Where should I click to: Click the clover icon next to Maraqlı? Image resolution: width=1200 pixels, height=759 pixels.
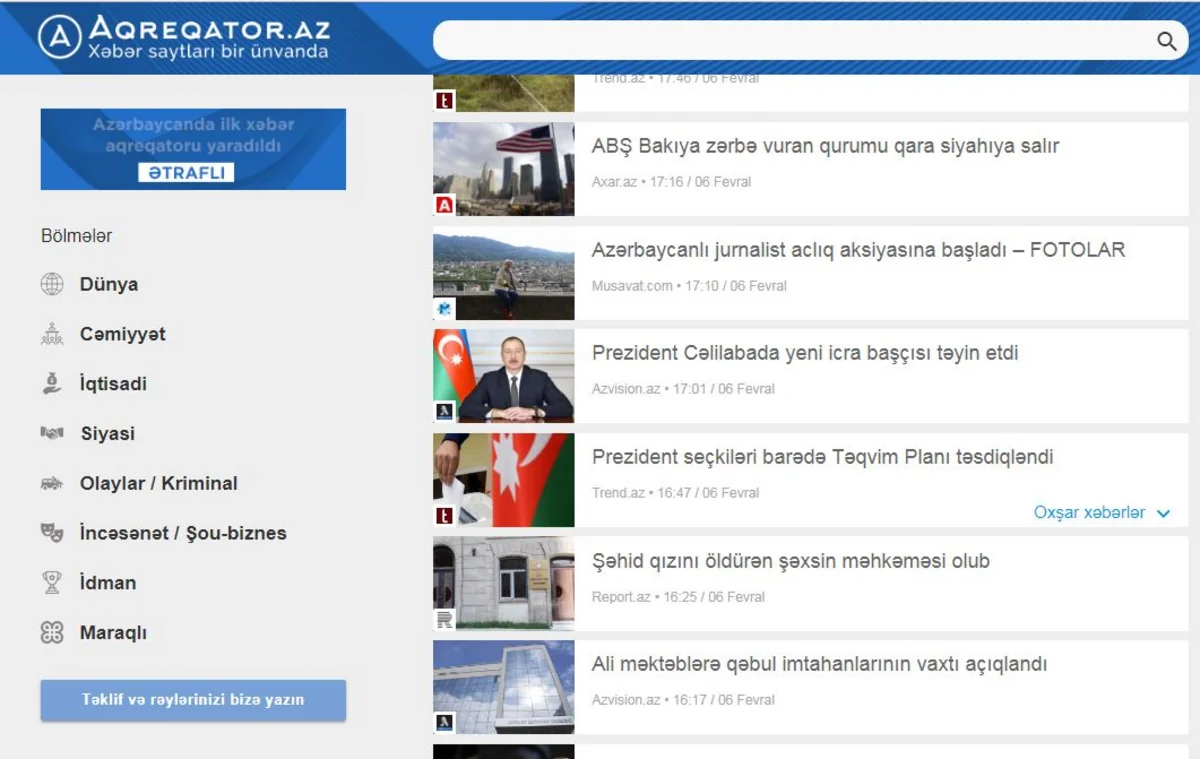pos(52,633)
